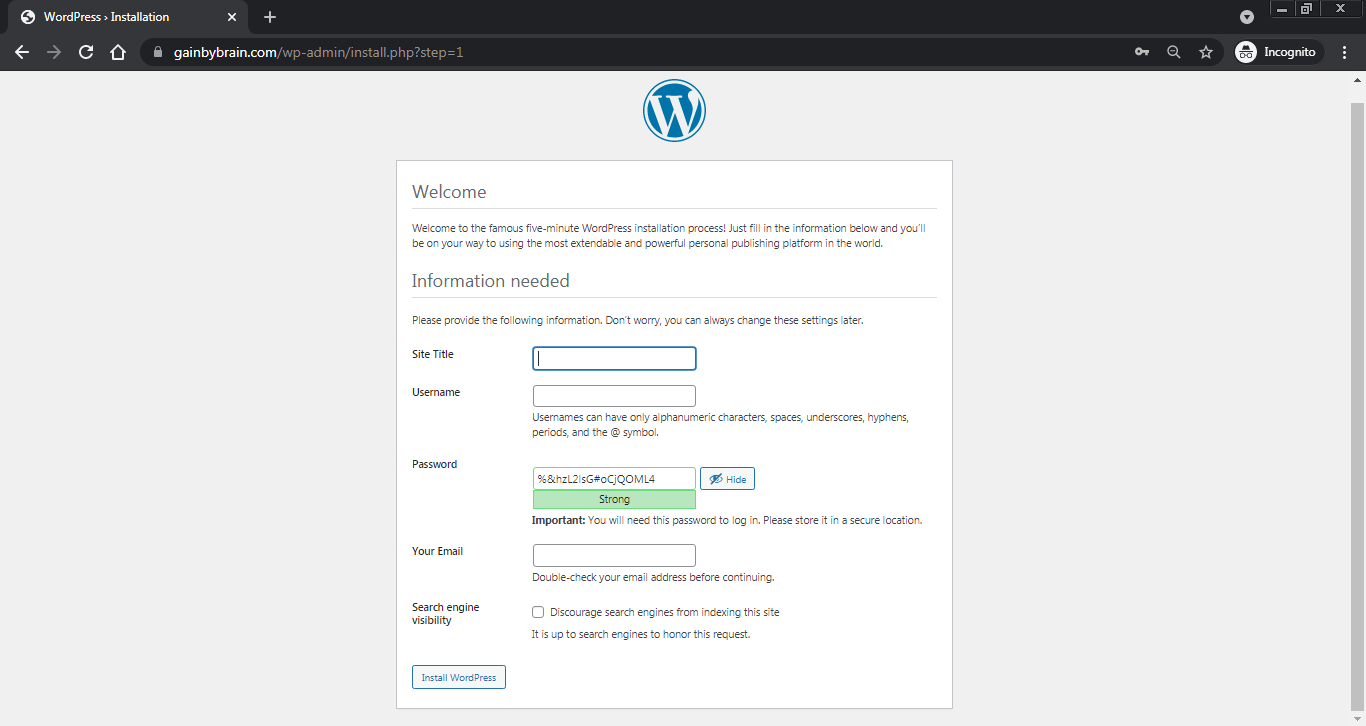Close the WordPress Installation tab

(232, 17)
